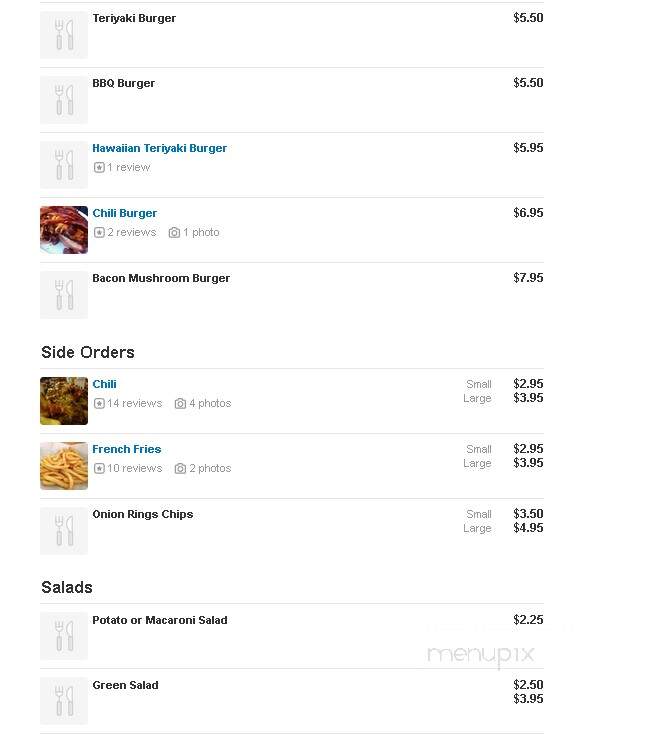The height and width of the screenshot is (737, 660).
Task: View the 4 photos of Chili
Action: pyautogui.click(x=210, y=403)
